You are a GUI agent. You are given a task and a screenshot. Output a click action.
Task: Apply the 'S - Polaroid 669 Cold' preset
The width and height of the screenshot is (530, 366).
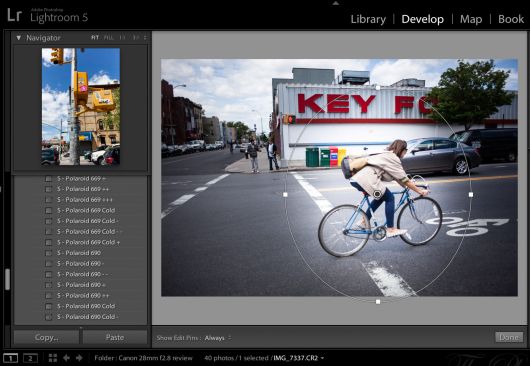click(86, 210)
